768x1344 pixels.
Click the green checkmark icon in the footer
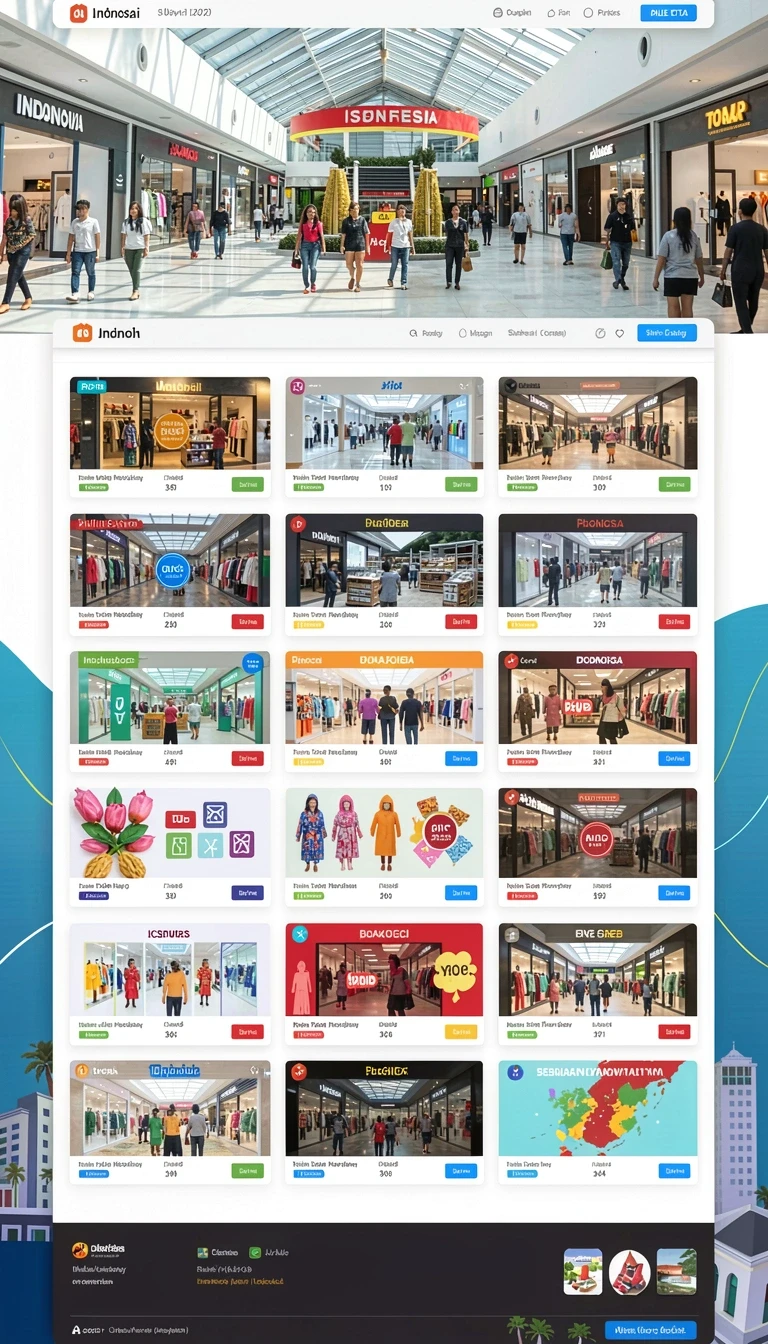point(255,1252)
